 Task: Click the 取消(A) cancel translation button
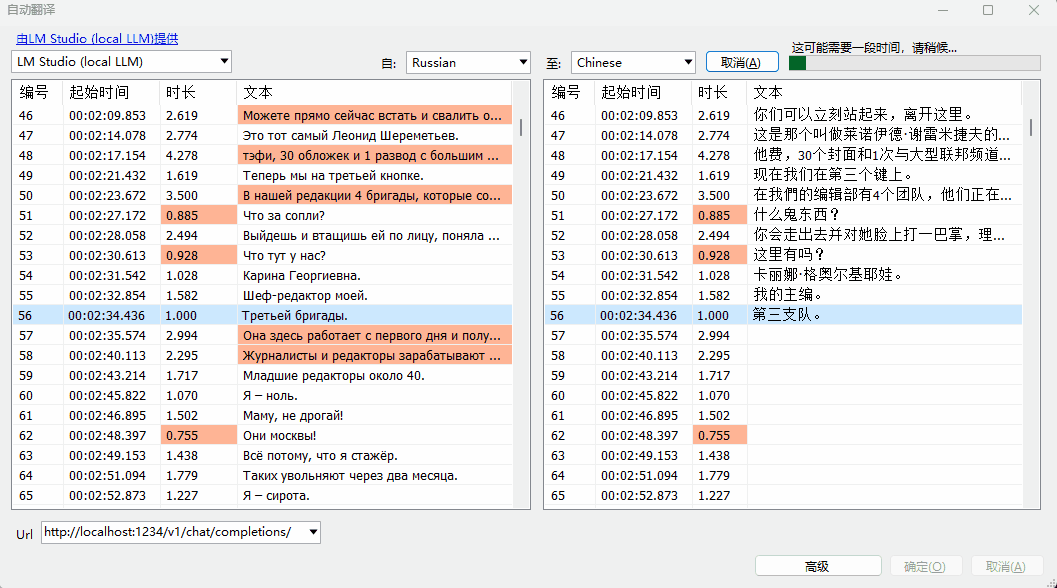coord(741,62)
